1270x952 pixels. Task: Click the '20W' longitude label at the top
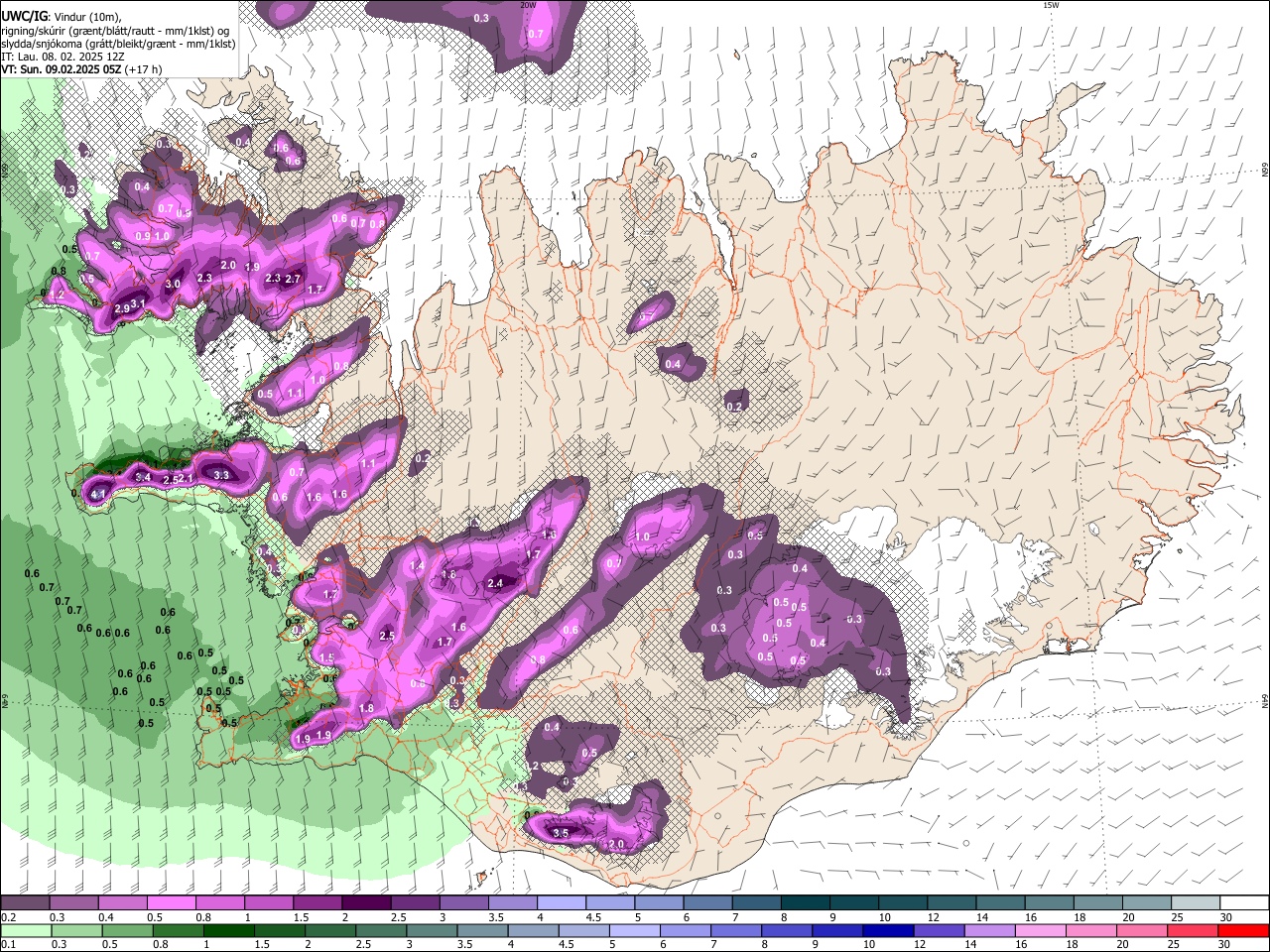click(528, 5)
